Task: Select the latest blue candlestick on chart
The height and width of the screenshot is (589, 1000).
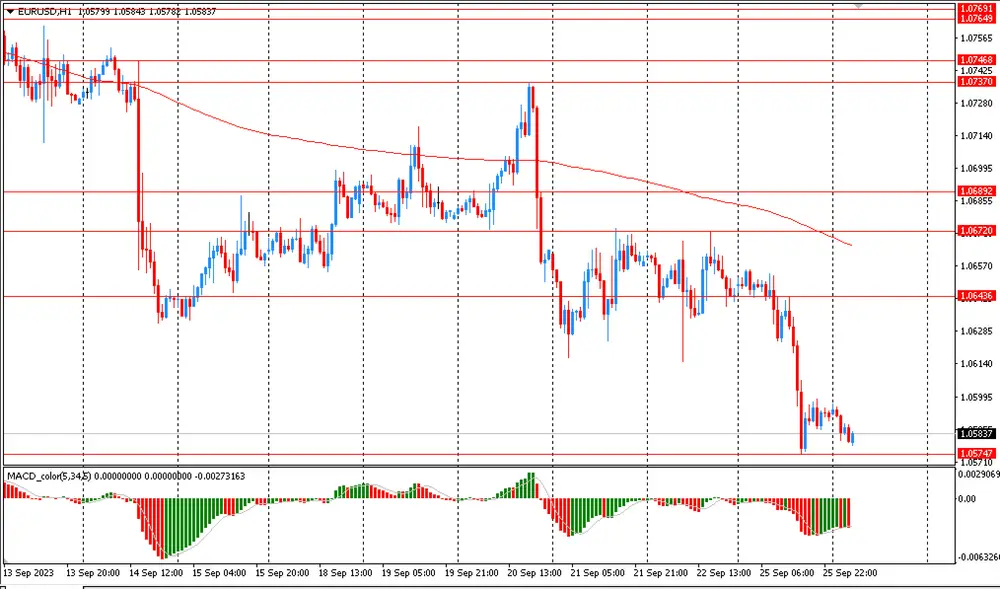Action: (852, 436)
